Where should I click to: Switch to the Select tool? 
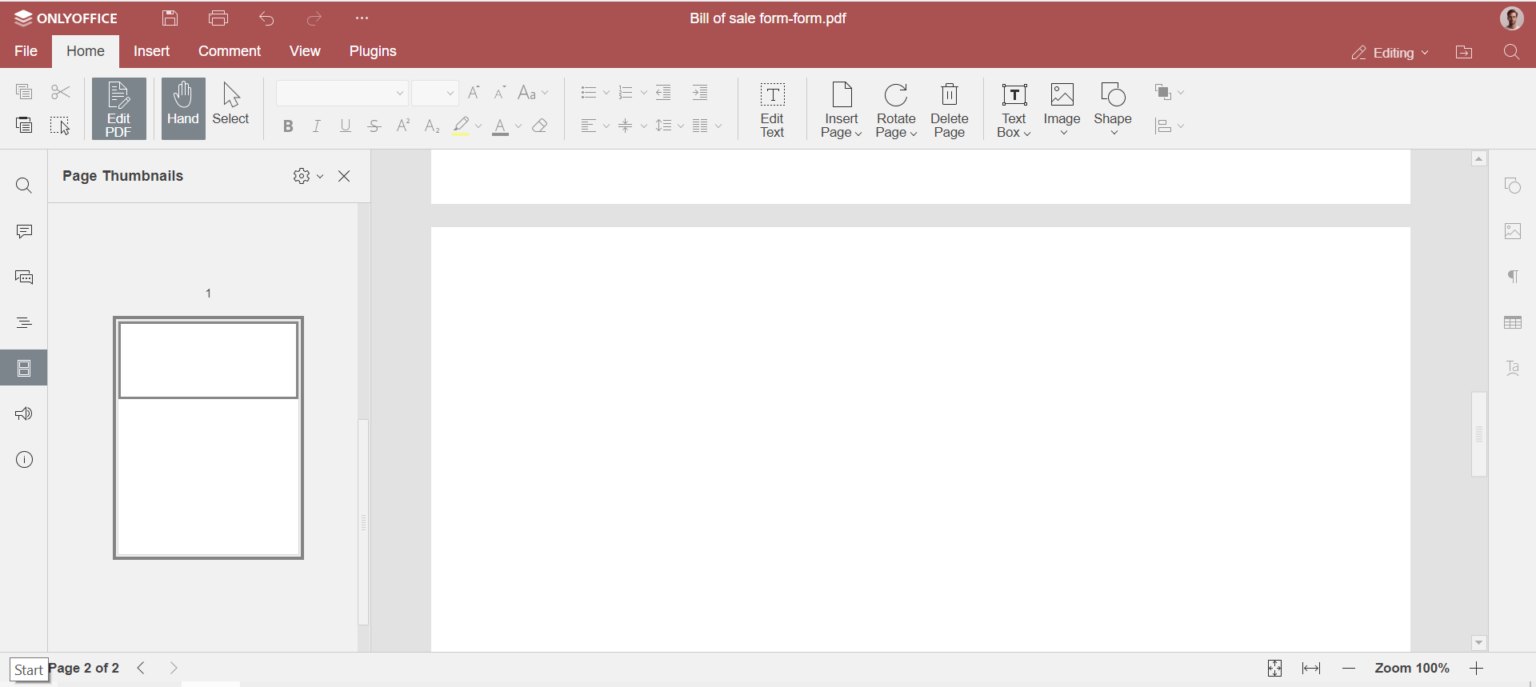(x=230, y=104)
